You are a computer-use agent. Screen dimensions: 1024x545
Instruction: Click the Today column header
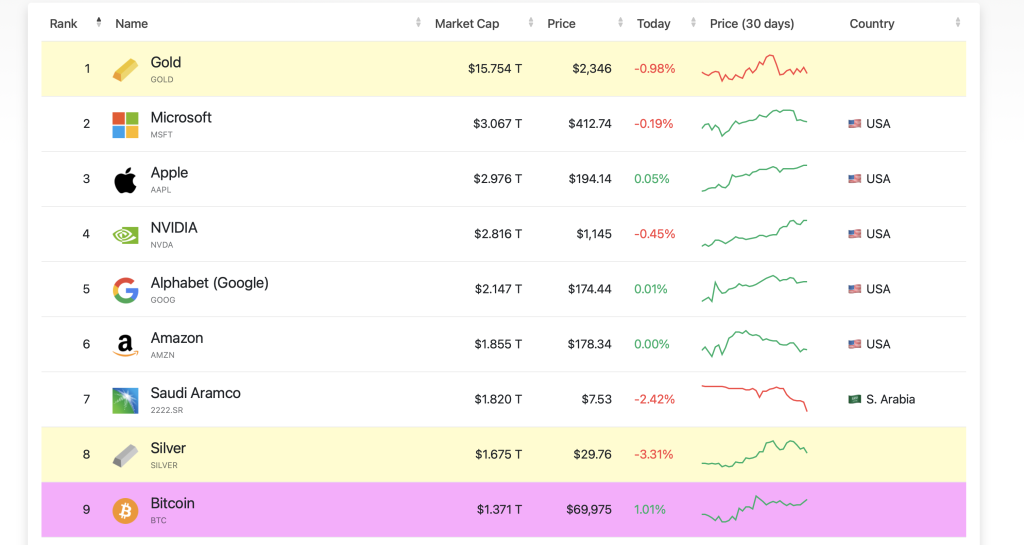[654, 23]
